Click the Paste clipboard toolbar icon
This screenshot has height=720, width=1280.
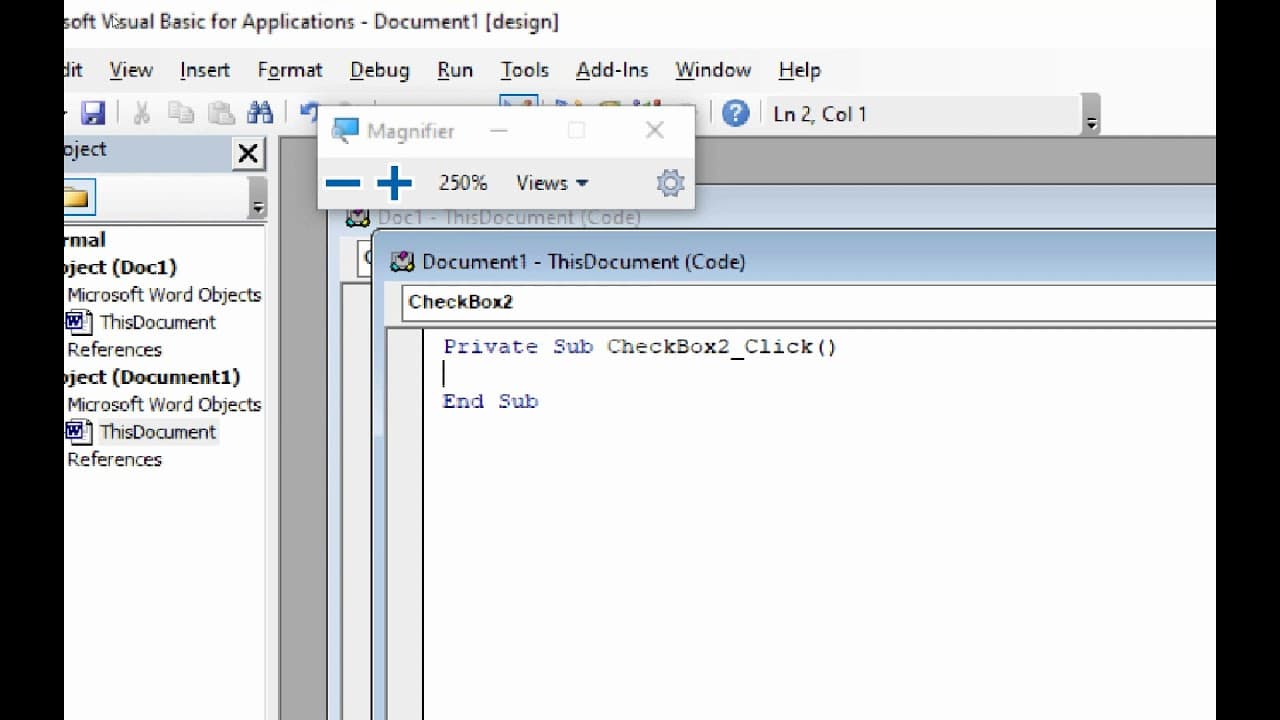point(221,113)
